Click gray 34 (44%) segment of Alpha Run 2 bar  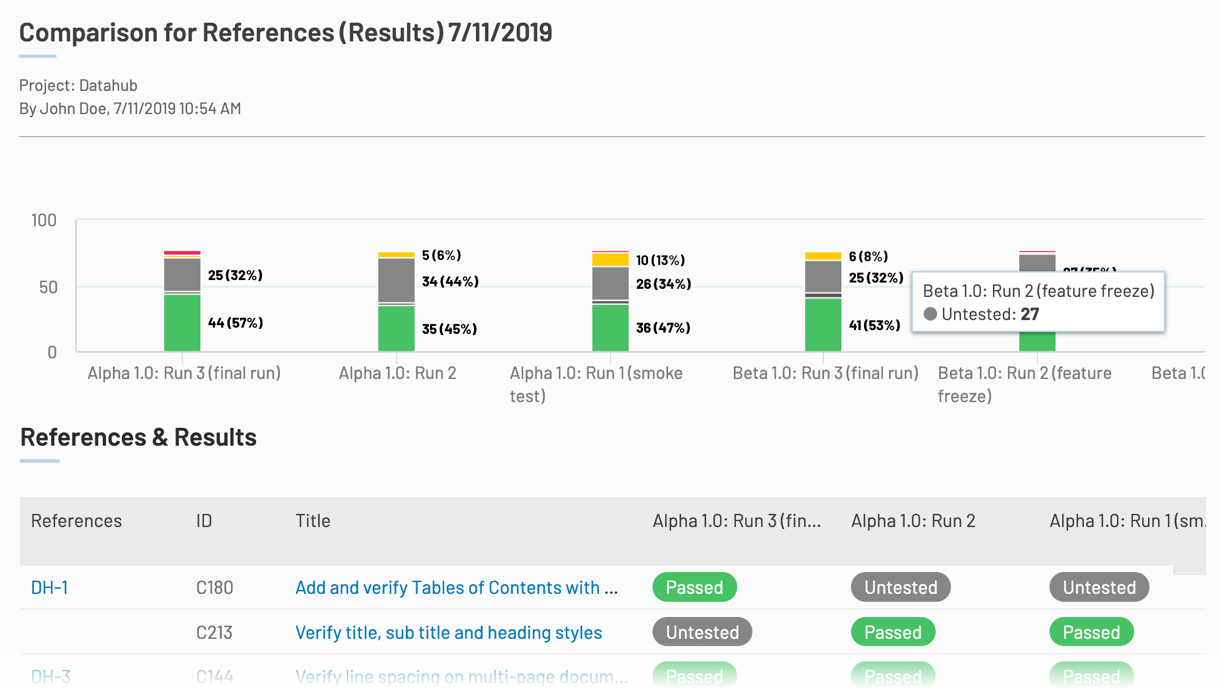(396, 280)
